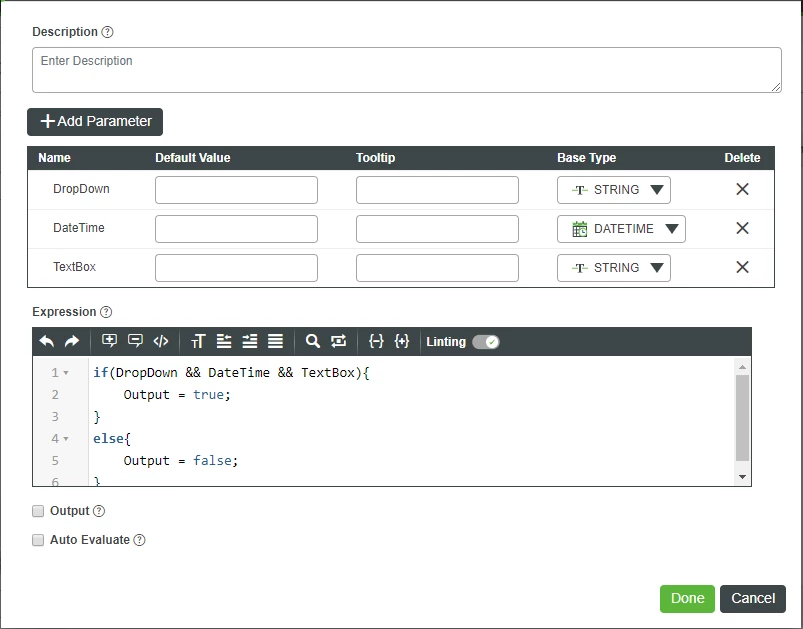The height and width of the screenshot is (629, 803).
Task: Click the Base Type column header
Action: [x=586, y=158]
